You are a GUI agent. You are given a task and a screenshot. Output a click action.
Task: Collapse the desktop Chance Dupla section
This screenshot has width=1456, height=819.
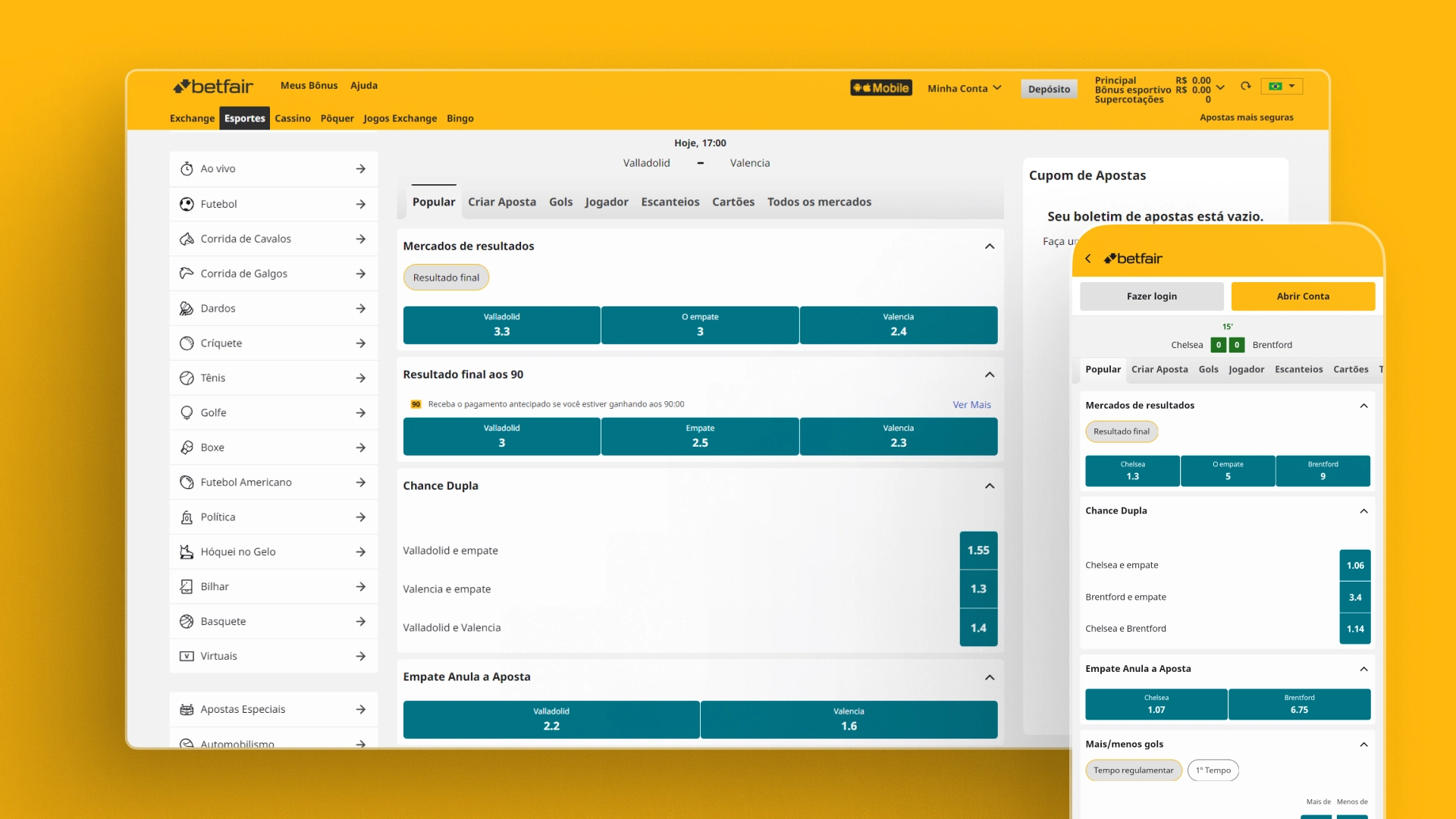click(990, 486)
